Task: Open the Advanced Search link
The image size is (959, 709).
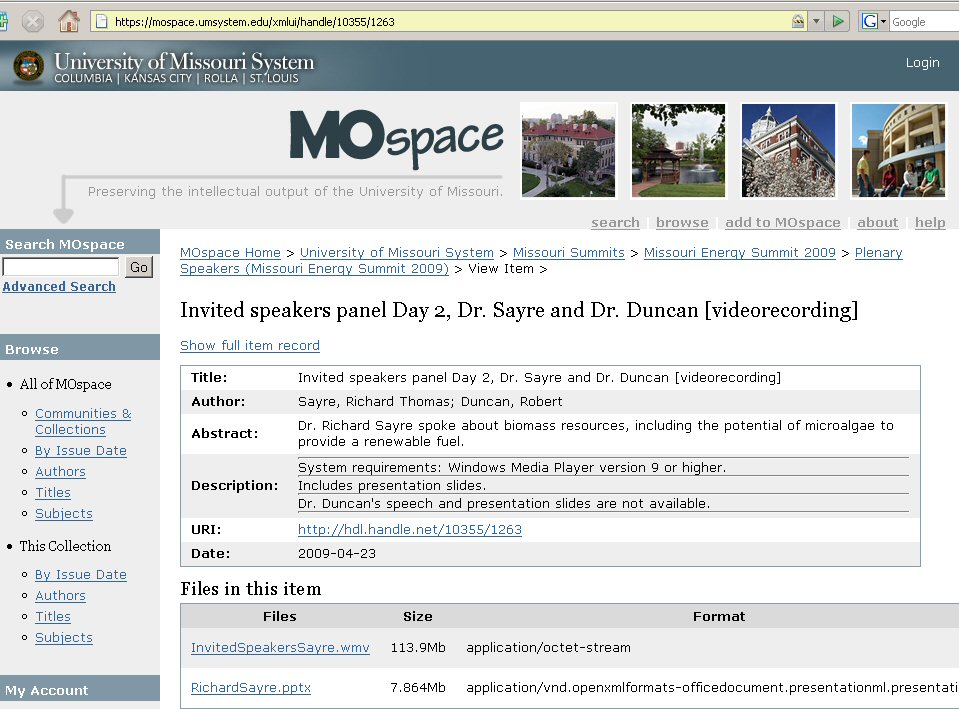Action: pos(59,287)
